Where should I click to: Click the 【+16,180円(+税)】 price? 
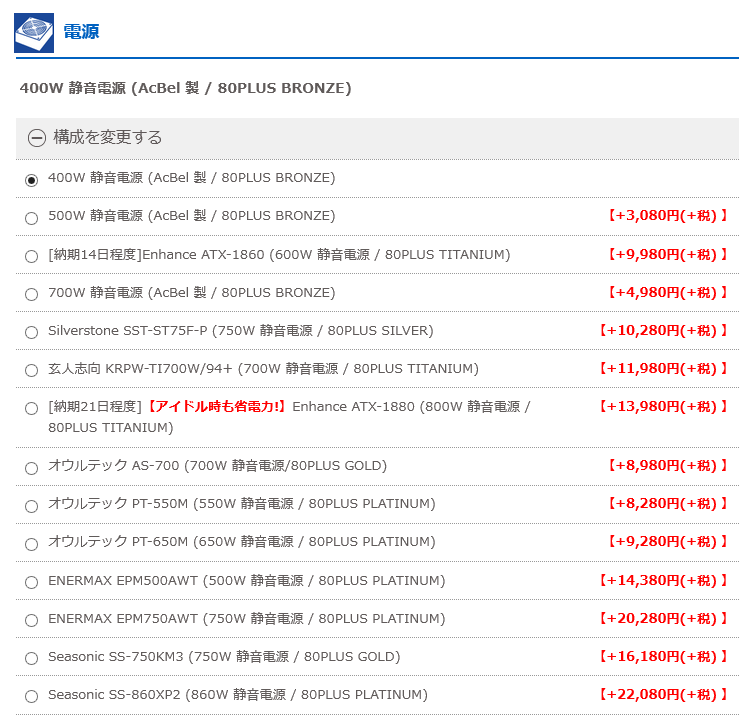(663, 657)
